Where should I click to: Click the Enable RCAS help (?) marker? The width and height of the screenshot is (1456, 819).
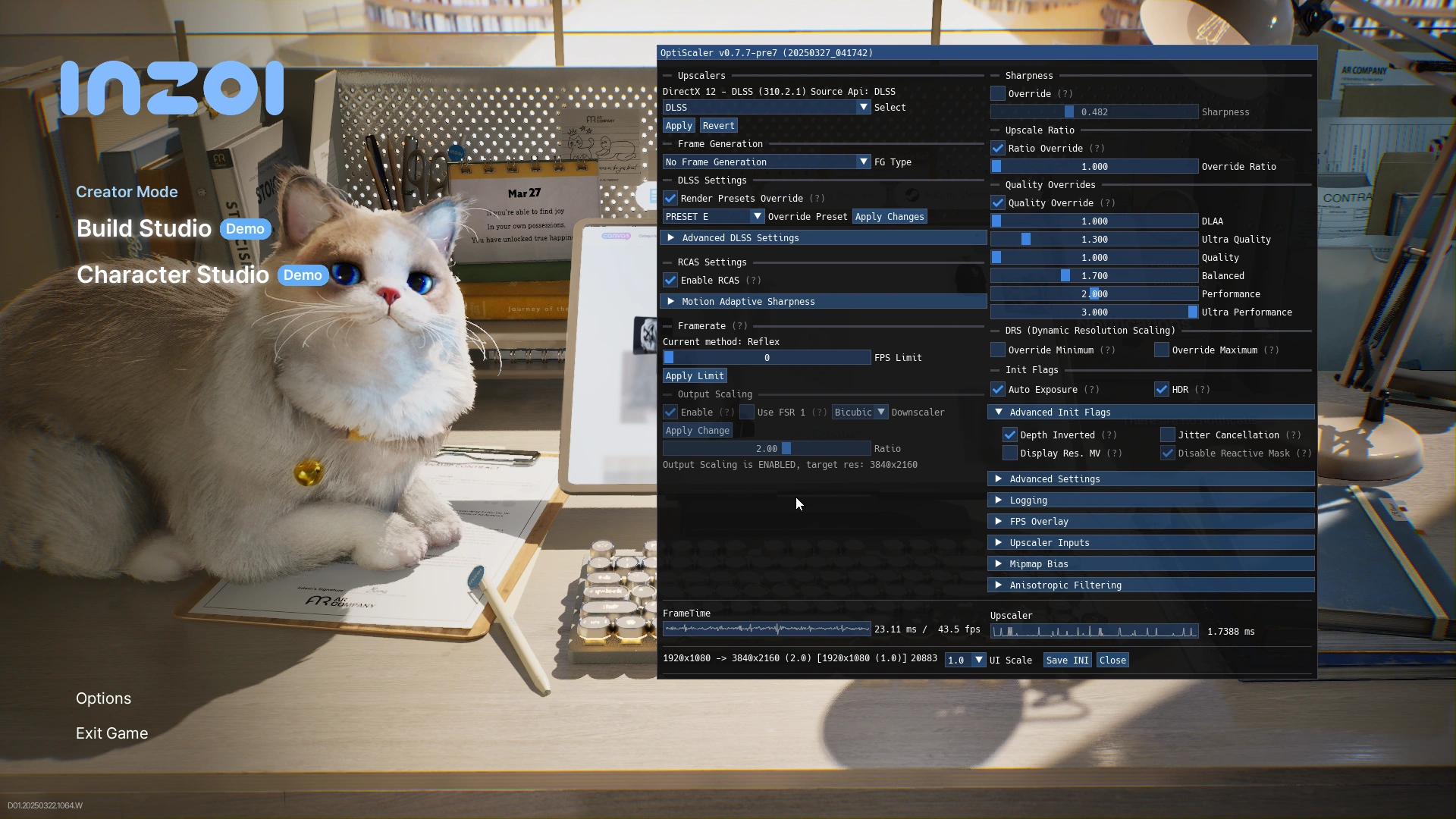click(753, 281)
